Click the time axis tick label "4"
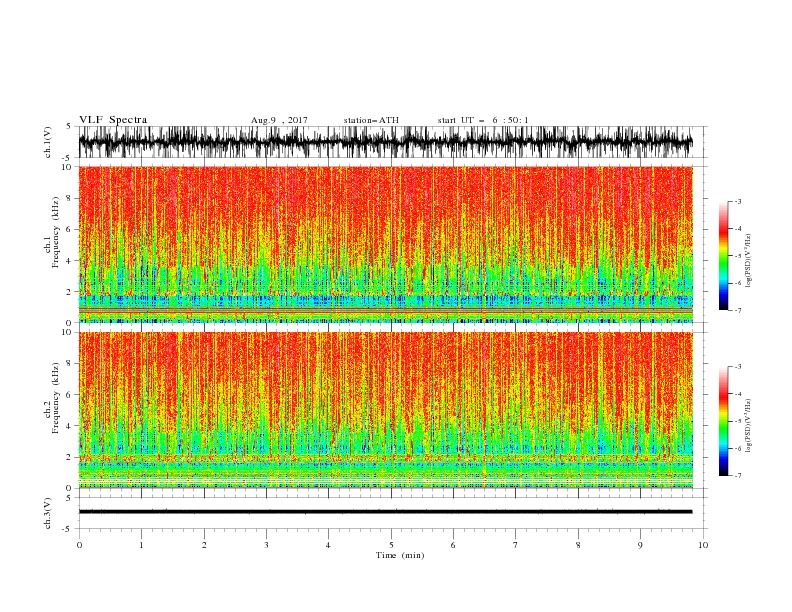Viewport: 792px width, 612px height. [x=329, y=545]
